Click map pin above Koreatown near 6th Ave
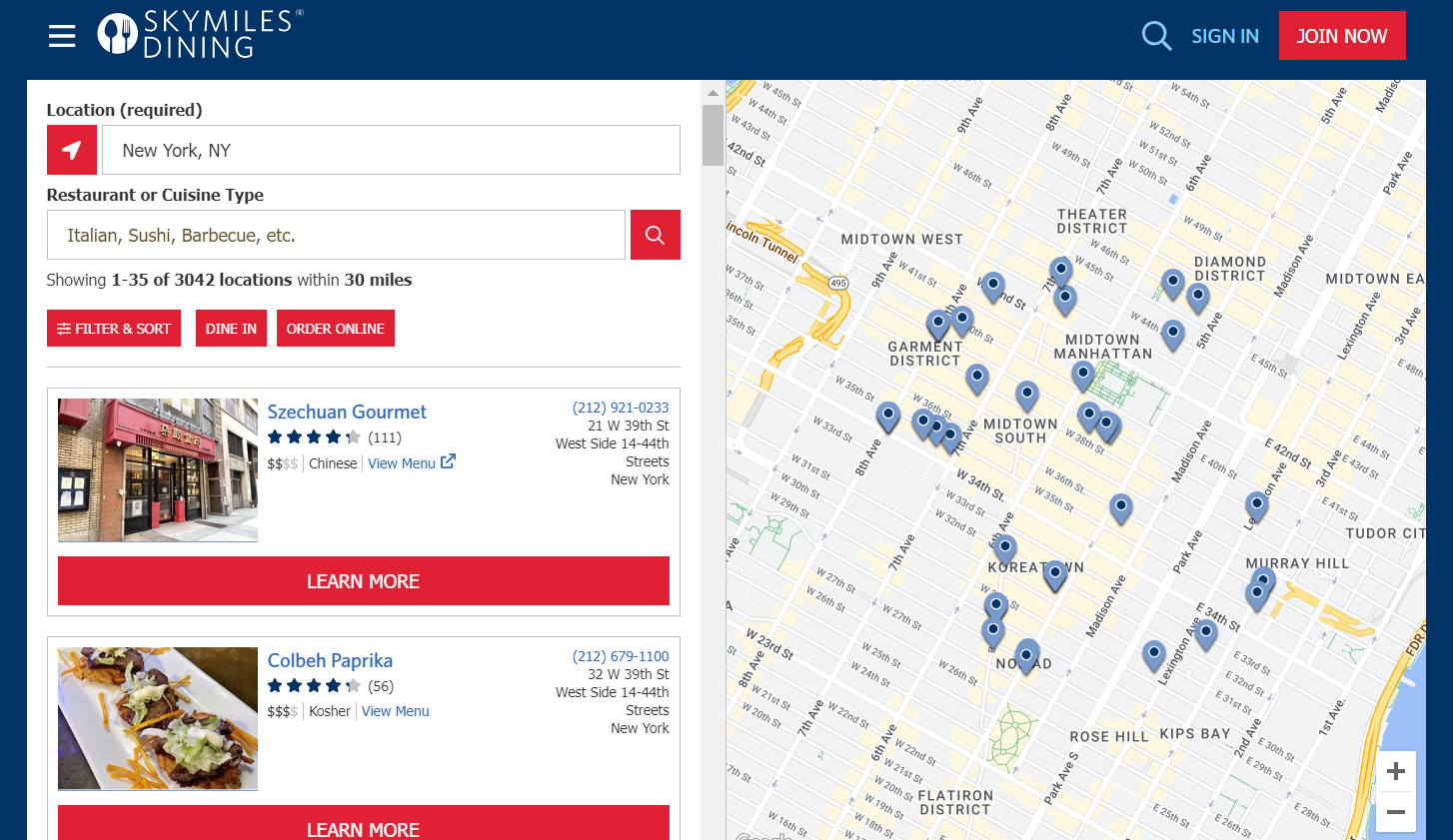 point(1005,548)
